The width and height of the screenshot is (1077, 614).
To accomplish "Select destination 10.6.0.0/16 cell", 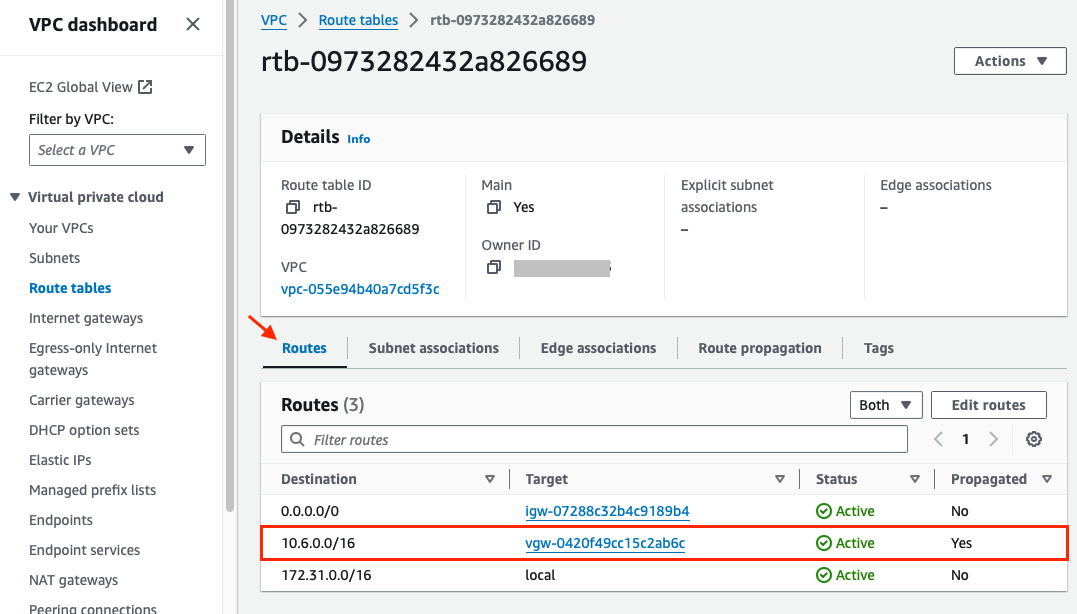I will (x=318, y=543).
